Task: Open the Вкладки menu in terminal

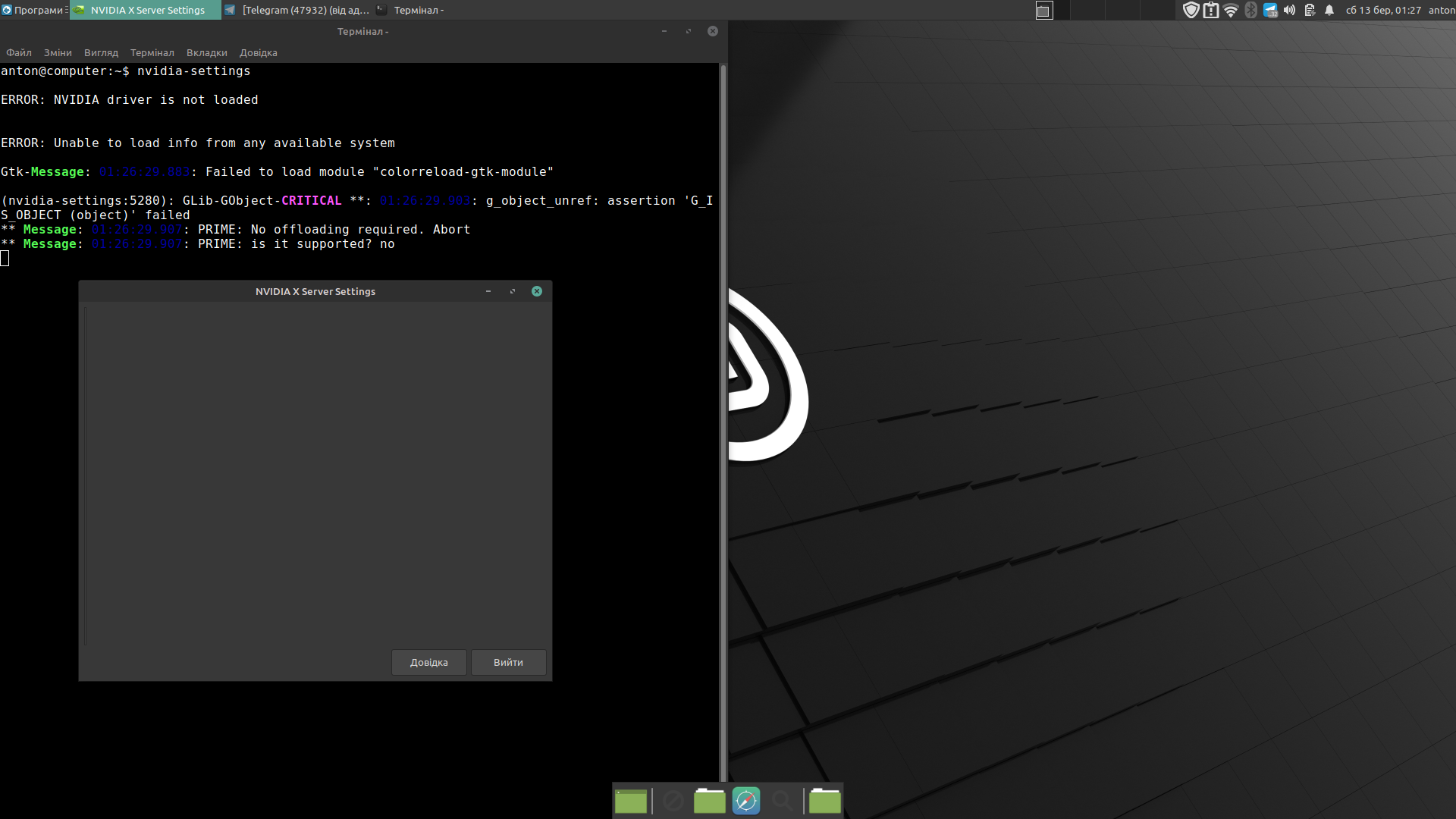Action: tap(206, 52)
